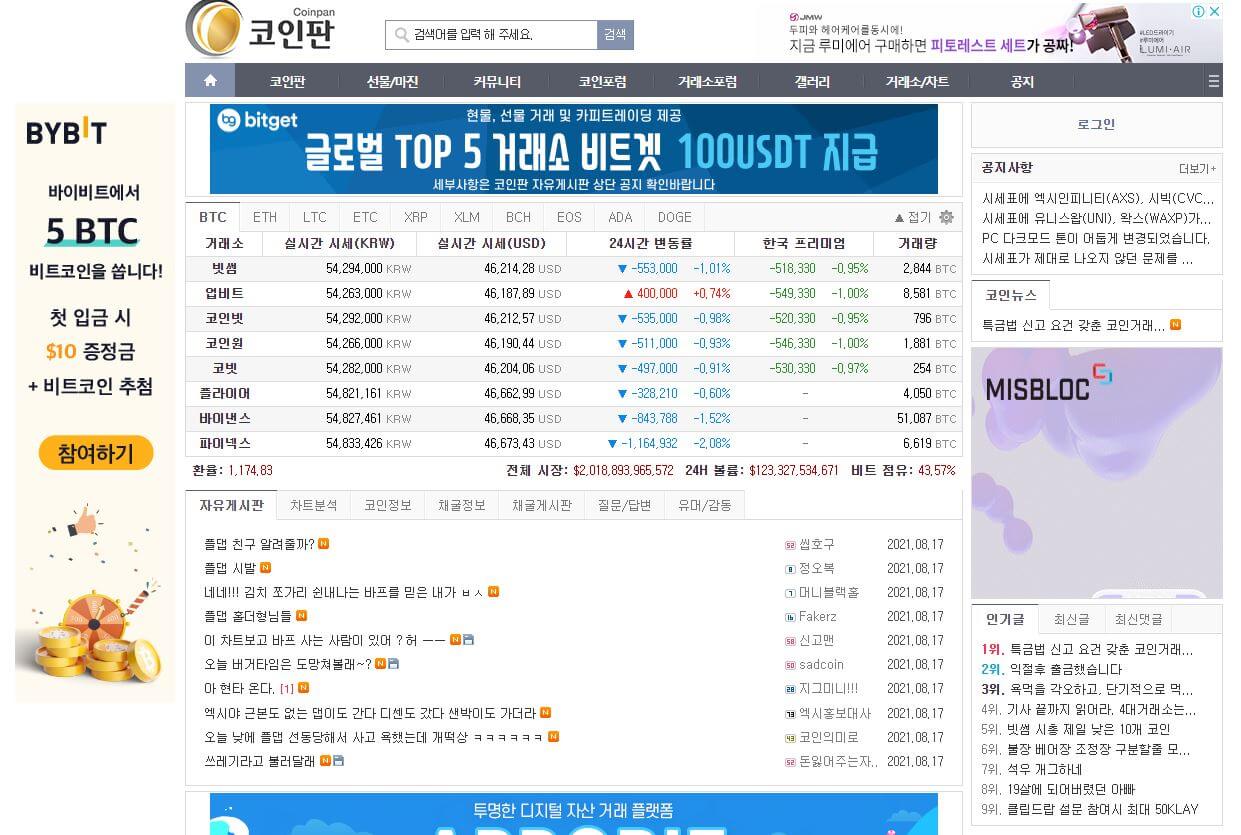This screenshot has width=1241, height=835.
Task: Click the 코인뉴스 tab heading
Action: (1011, 295)
